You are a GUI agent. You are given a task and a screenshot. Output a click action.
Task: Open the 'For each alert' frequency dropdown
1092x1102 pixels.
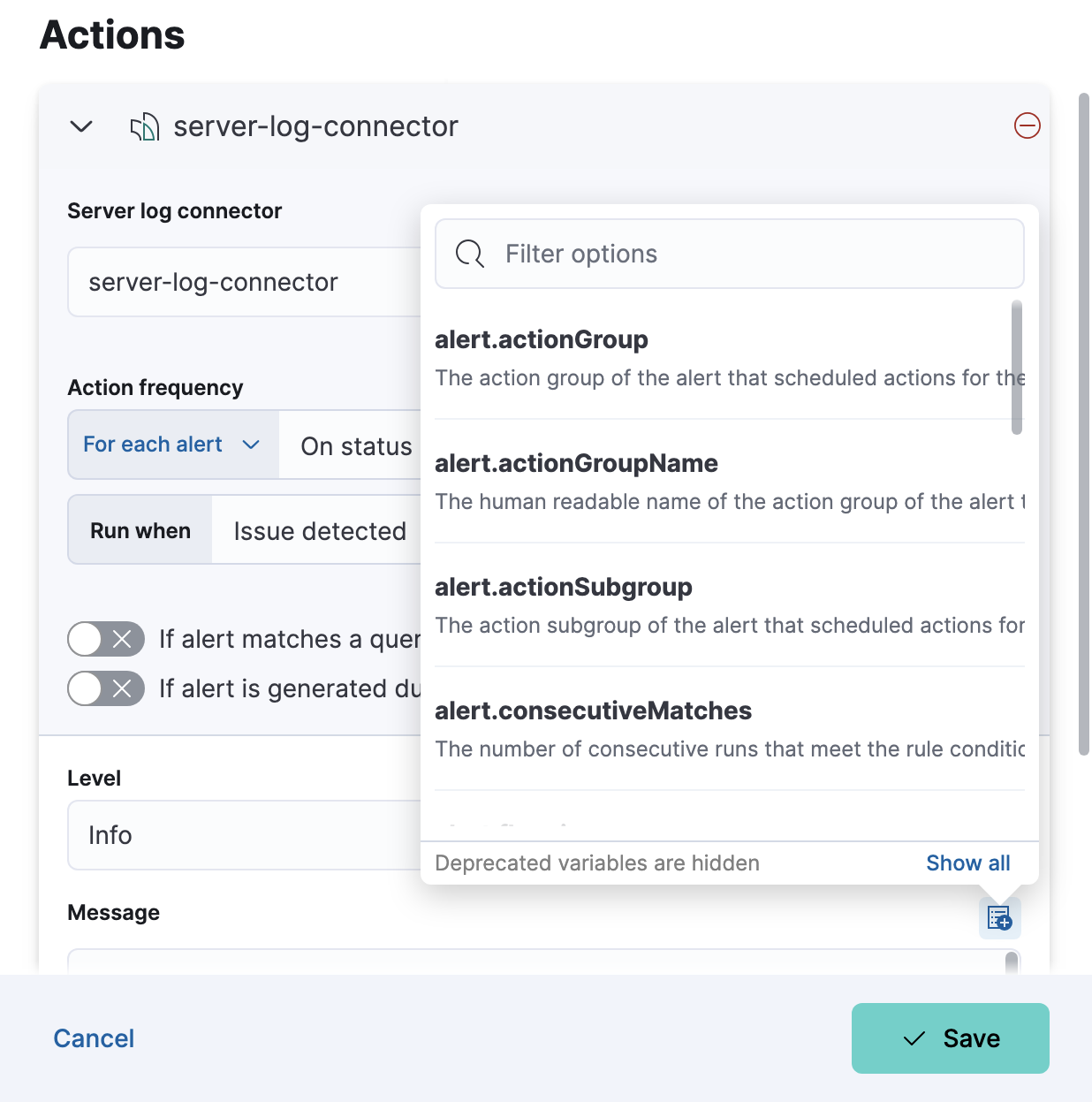point(171,445)
